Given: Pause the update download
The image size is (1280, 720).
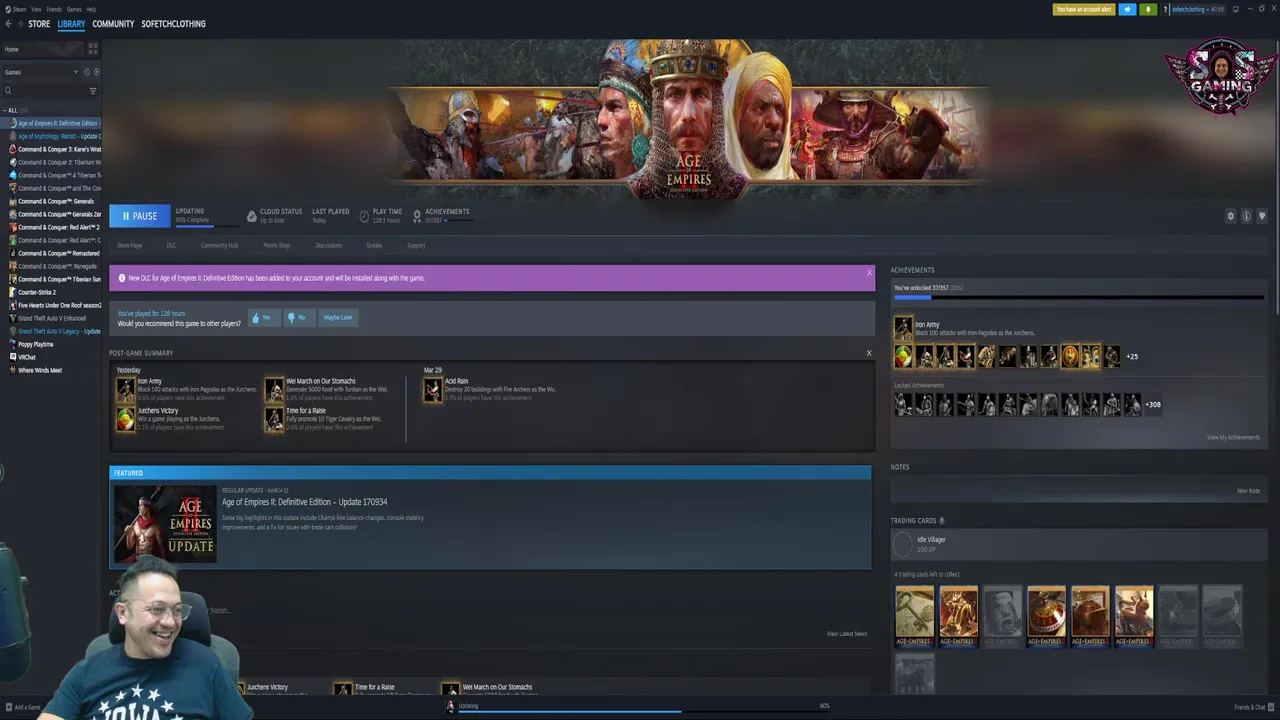Looking at the screenshot, I should coord(139,216).
